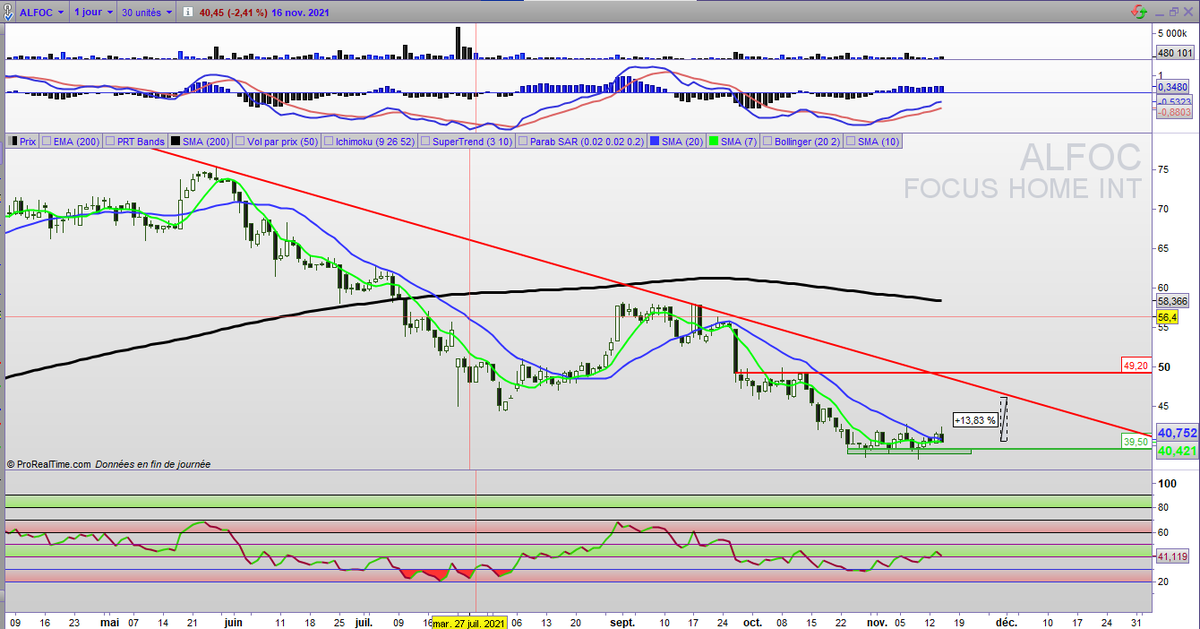Toggle the Prix indicator
This screenshot has height=629, width=1200.
pos(20,142)
